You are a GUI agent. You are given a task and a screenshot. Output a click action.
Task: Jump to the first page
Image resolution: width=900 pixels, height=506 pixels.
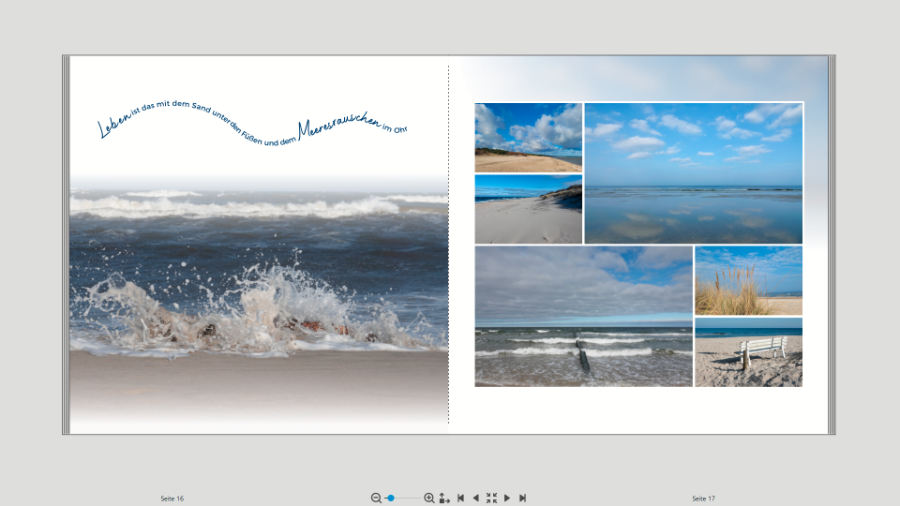tap(460, 498)
